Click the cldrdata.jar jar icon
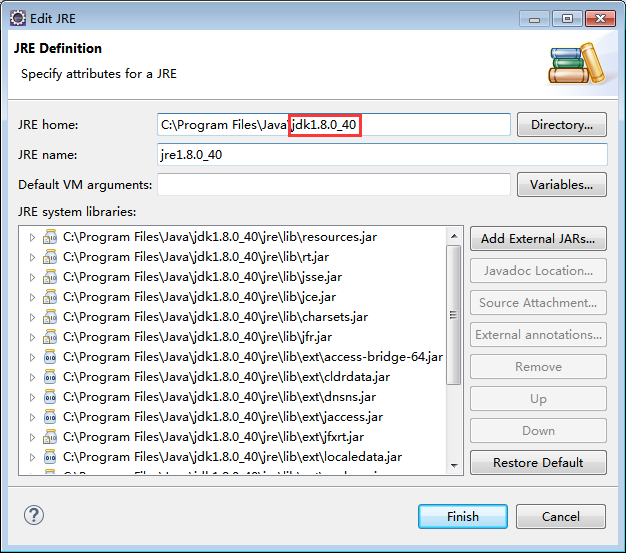The height and width of the screenshot is (553, 626). tap(50, 377)
